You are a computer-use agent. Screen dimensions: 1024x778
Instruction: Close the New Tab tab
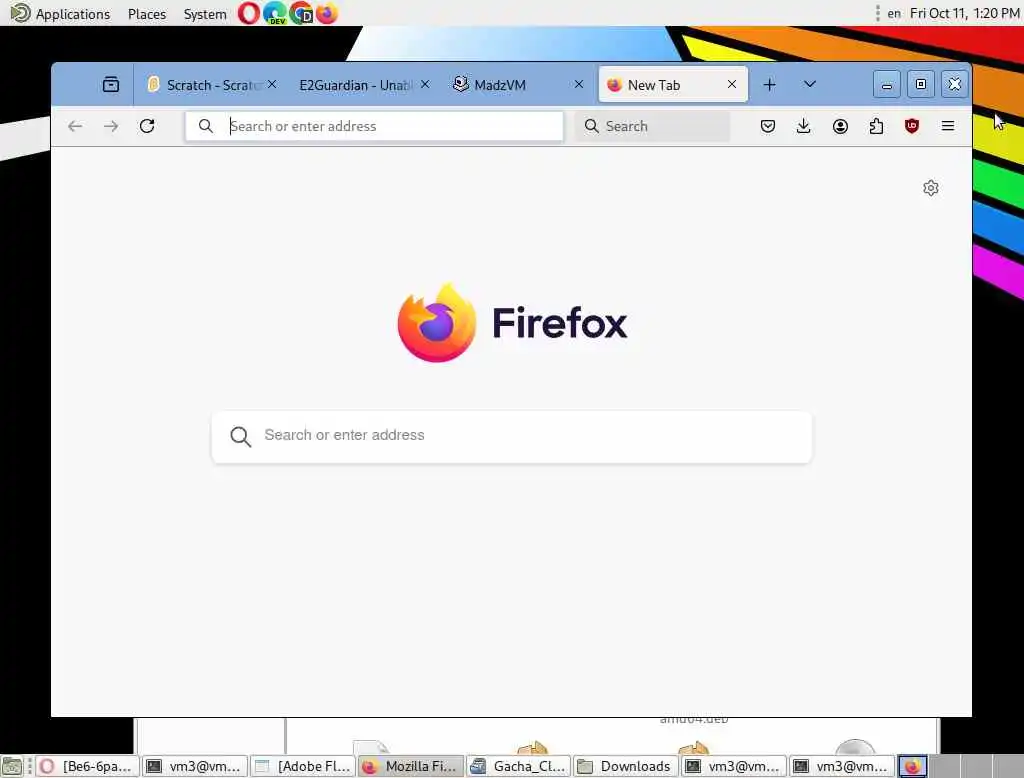click(x=732, y=84)
